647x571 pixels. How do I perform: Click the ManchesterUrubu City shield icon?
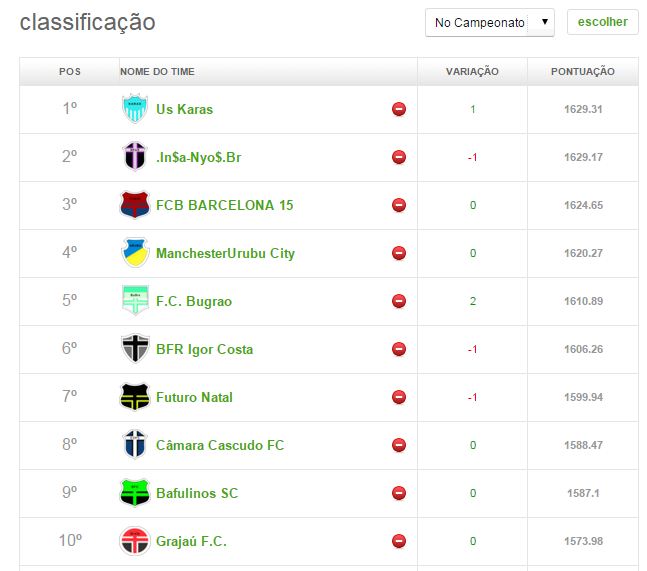(134, 253)
